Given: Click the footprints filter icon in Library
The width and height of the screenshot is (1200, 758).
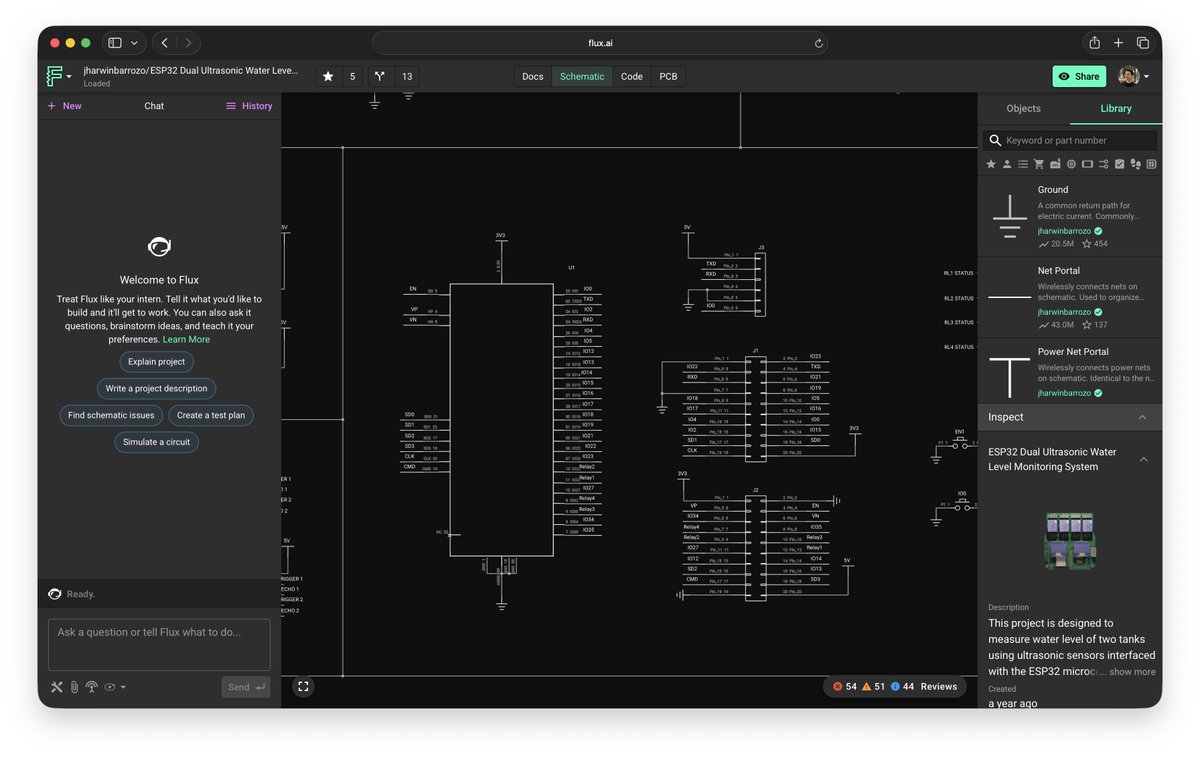Looking at the screenshot, I should (x=1135, y=164).
